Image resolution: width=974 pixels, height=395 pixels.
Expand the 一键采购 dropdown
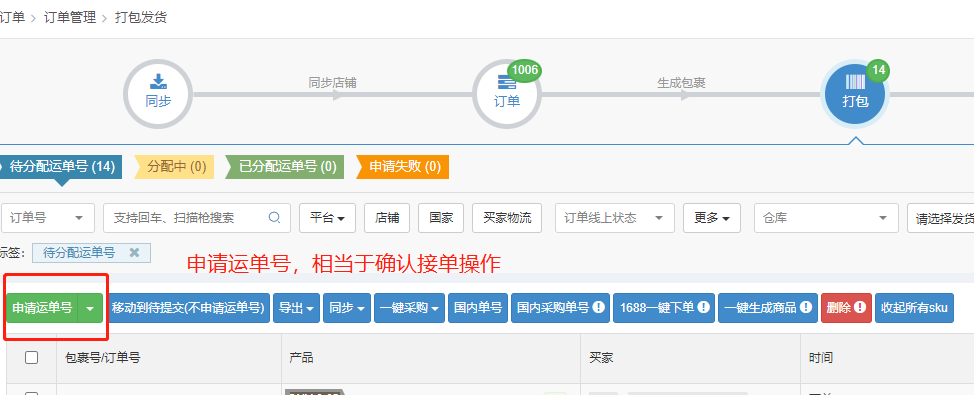pyautogui.click(x=409, y=308)
